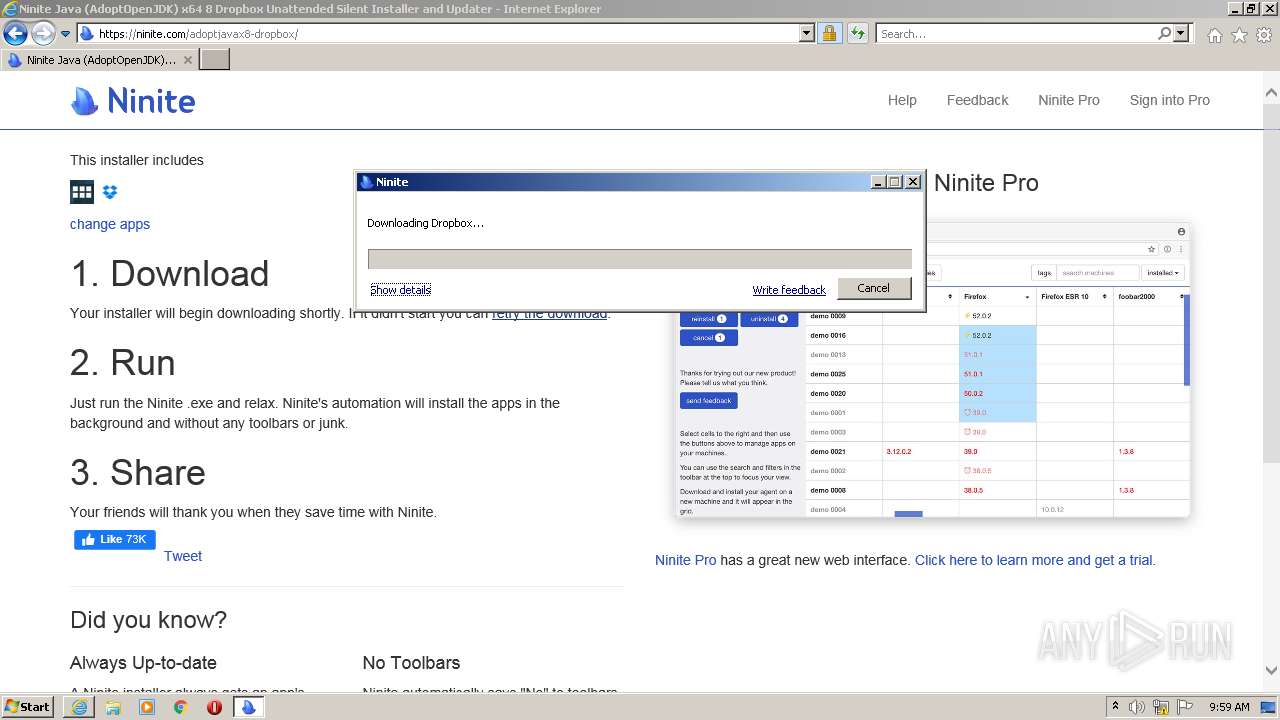Image resolution: width=1280 pixels, height=720 pixels.
Task: Click the Dropbox download progress bar
Action: tap(640, 259)
